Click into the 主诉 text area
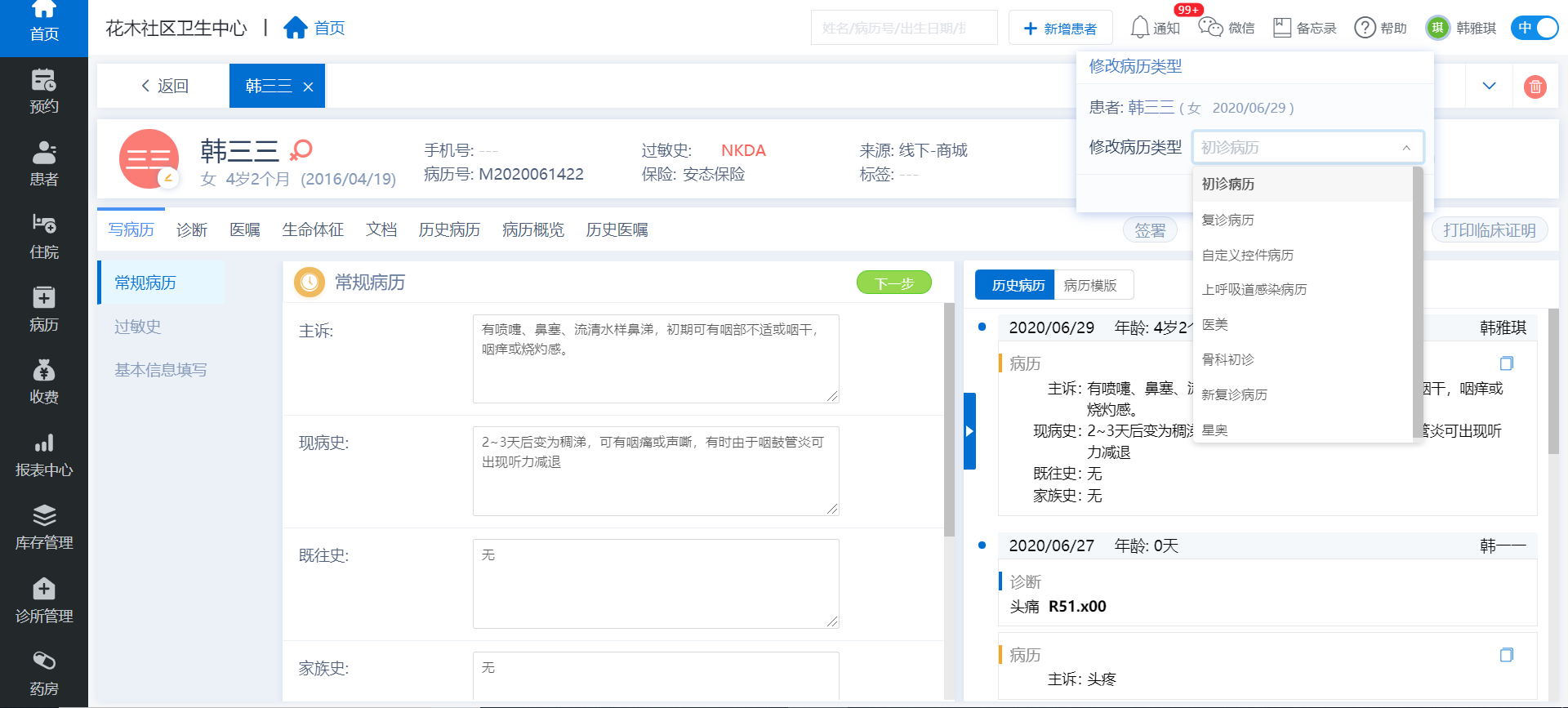1568x708 pixels. coord(656,358)
